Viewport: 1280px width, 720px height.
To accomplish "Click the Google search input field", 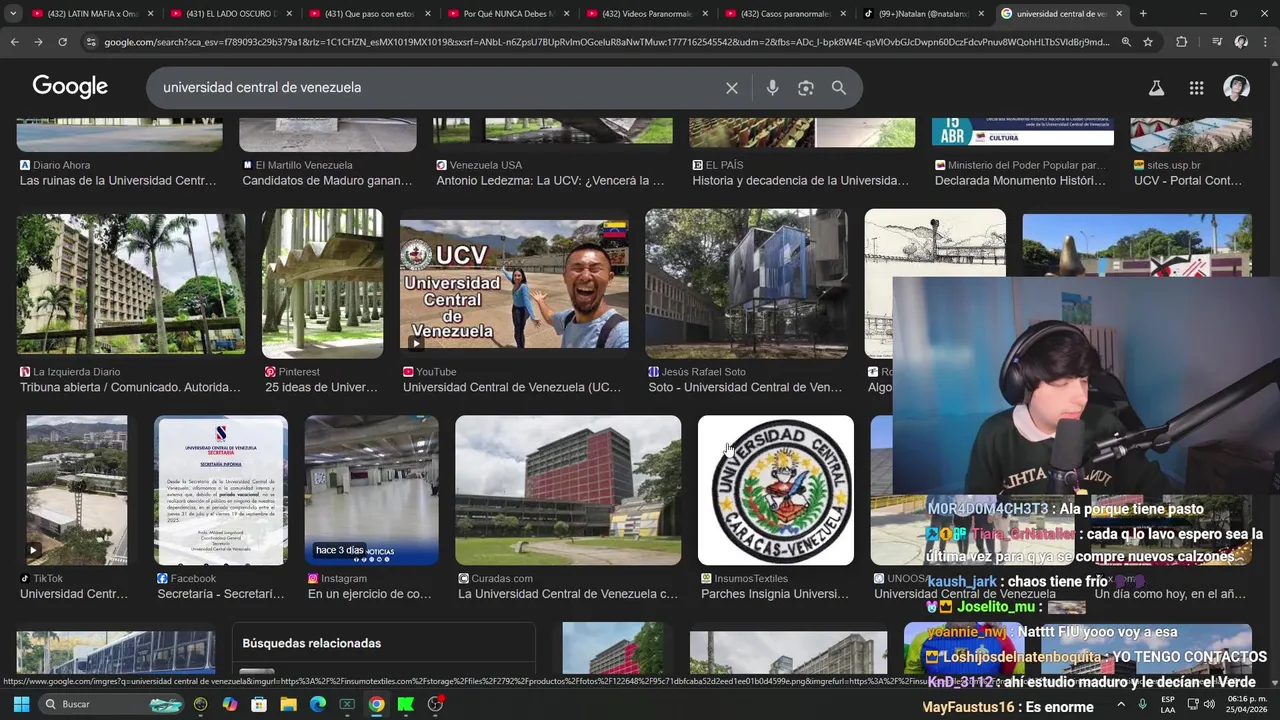I will click(x=440, y=87).
